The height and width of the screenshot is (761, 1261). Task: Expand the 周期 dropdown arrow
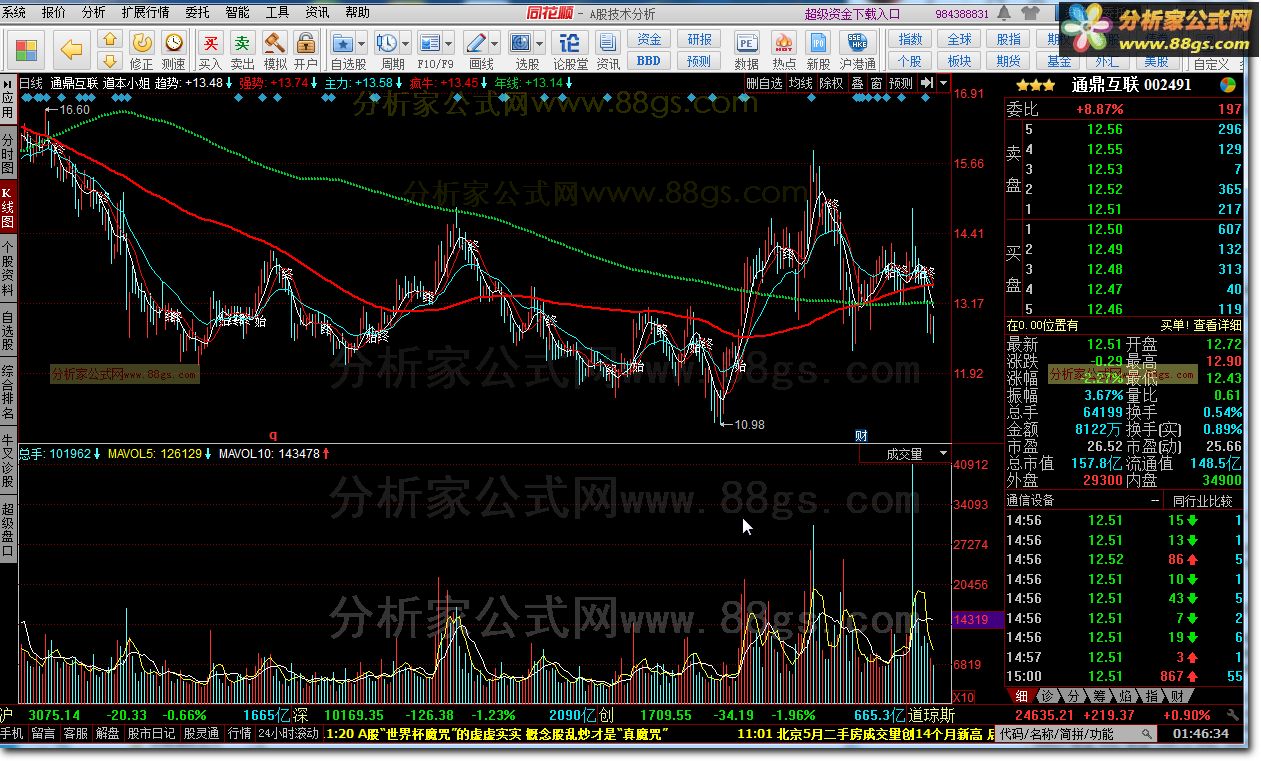coord(406,44)
